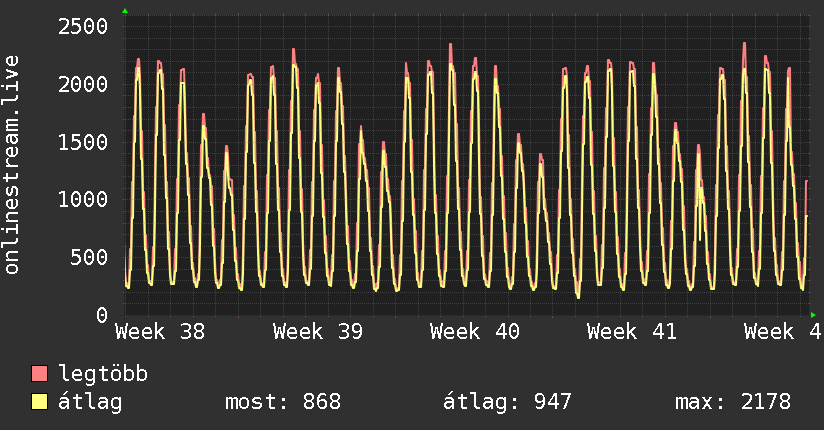
Task: Click the 0 y-axis label
Action: coord(102,315)
